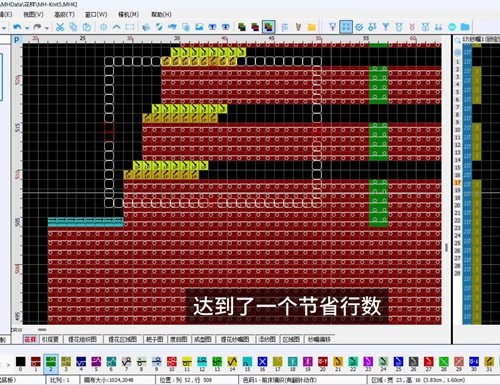Image resolution: width=500 pixels, height=385 pixels.
Task: Toggle the highlighted layered-squares view button
Action: (x=269, y=27)
